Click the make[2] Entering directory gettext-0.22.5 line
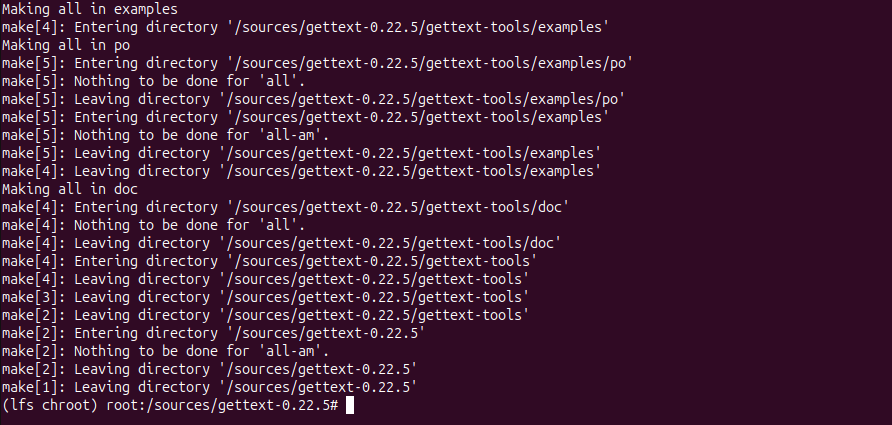892x425 pixels. point(213,333)
